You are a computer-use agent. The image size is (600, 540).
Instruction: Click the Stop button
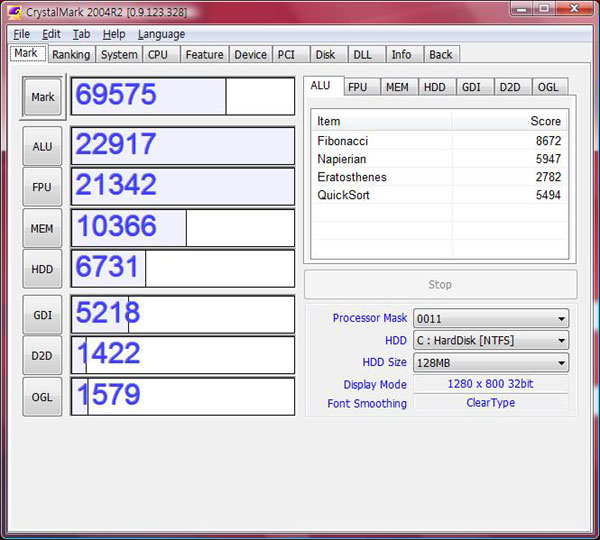440,284
